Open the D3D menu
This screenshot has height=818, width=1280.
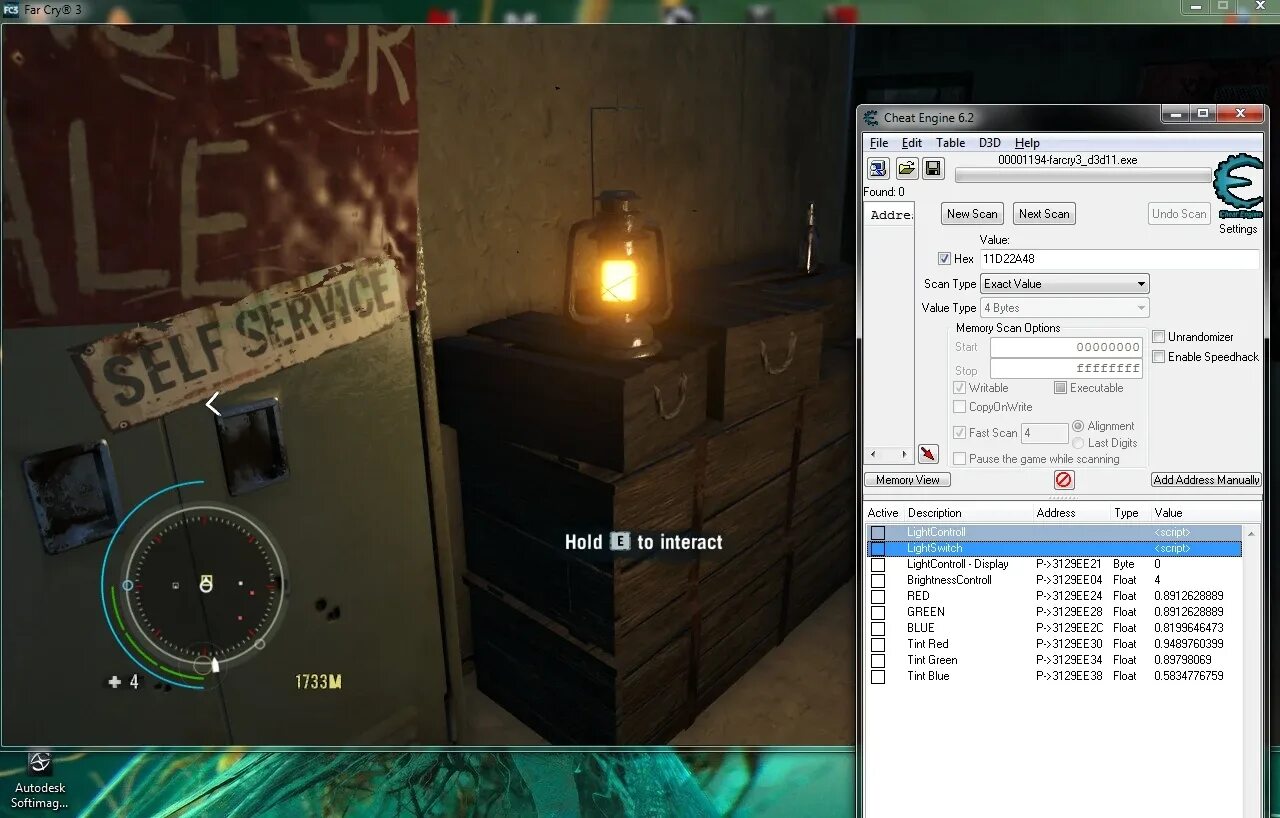coord(989,142)
